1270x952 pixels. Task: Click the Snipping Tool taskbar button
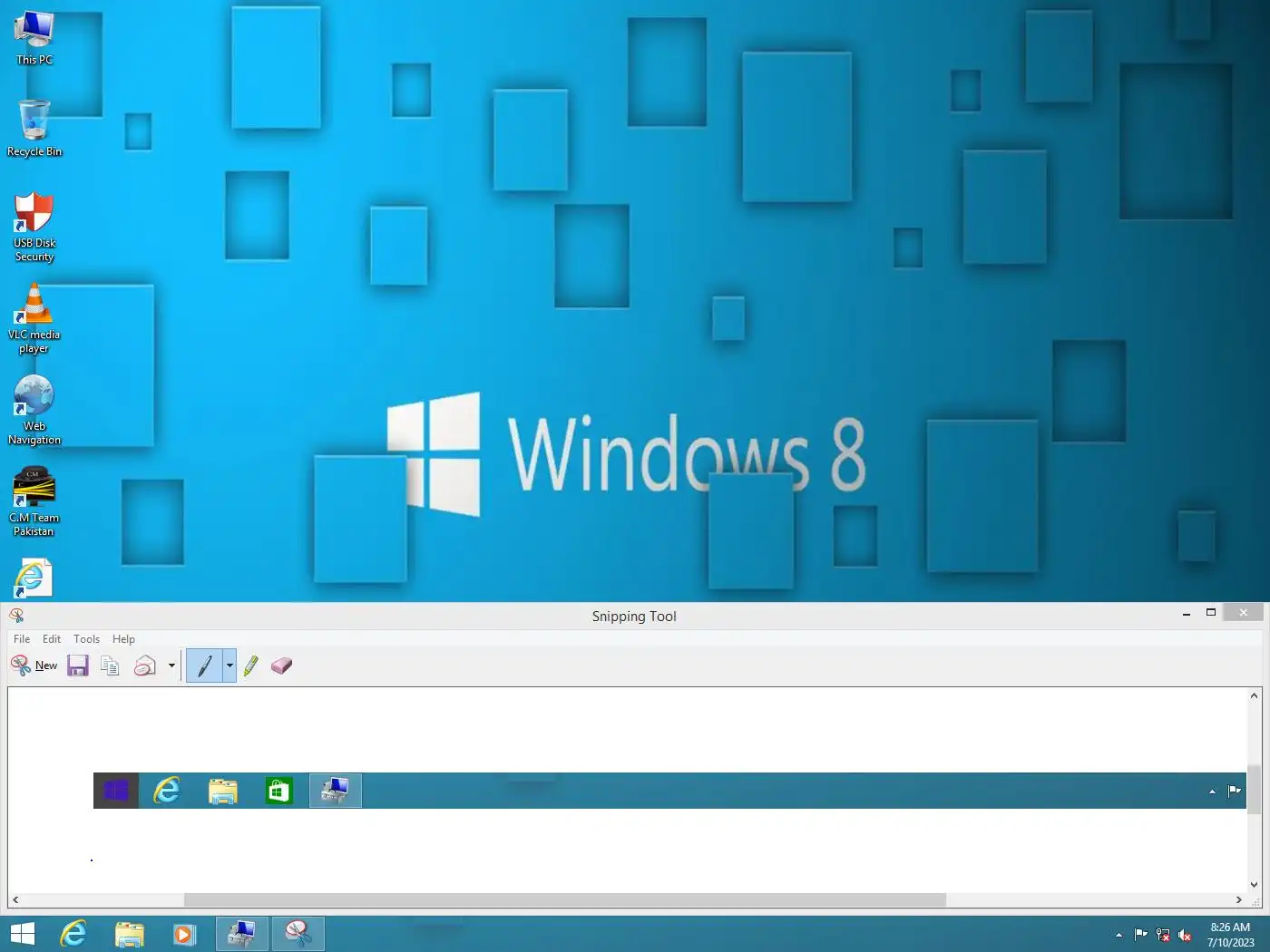tap(298, 934)
